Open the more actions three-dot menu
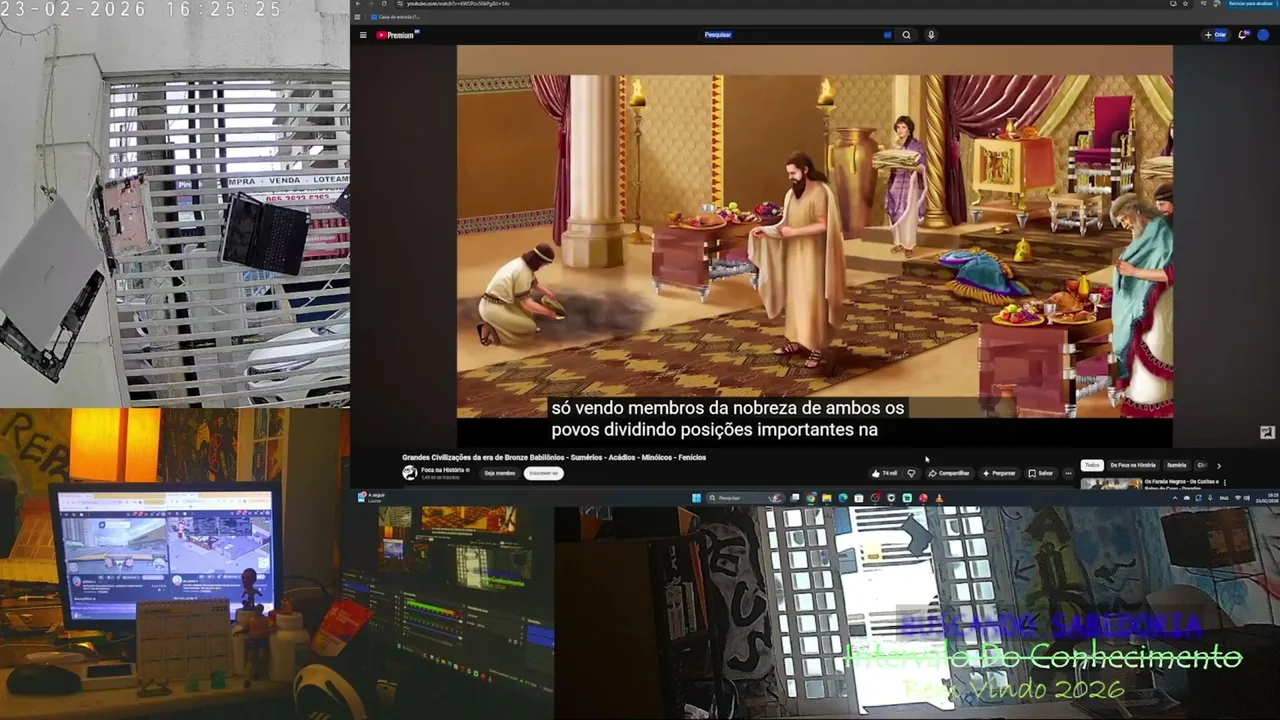The width and height of the screenshot is (1280, 720). 1068,473
